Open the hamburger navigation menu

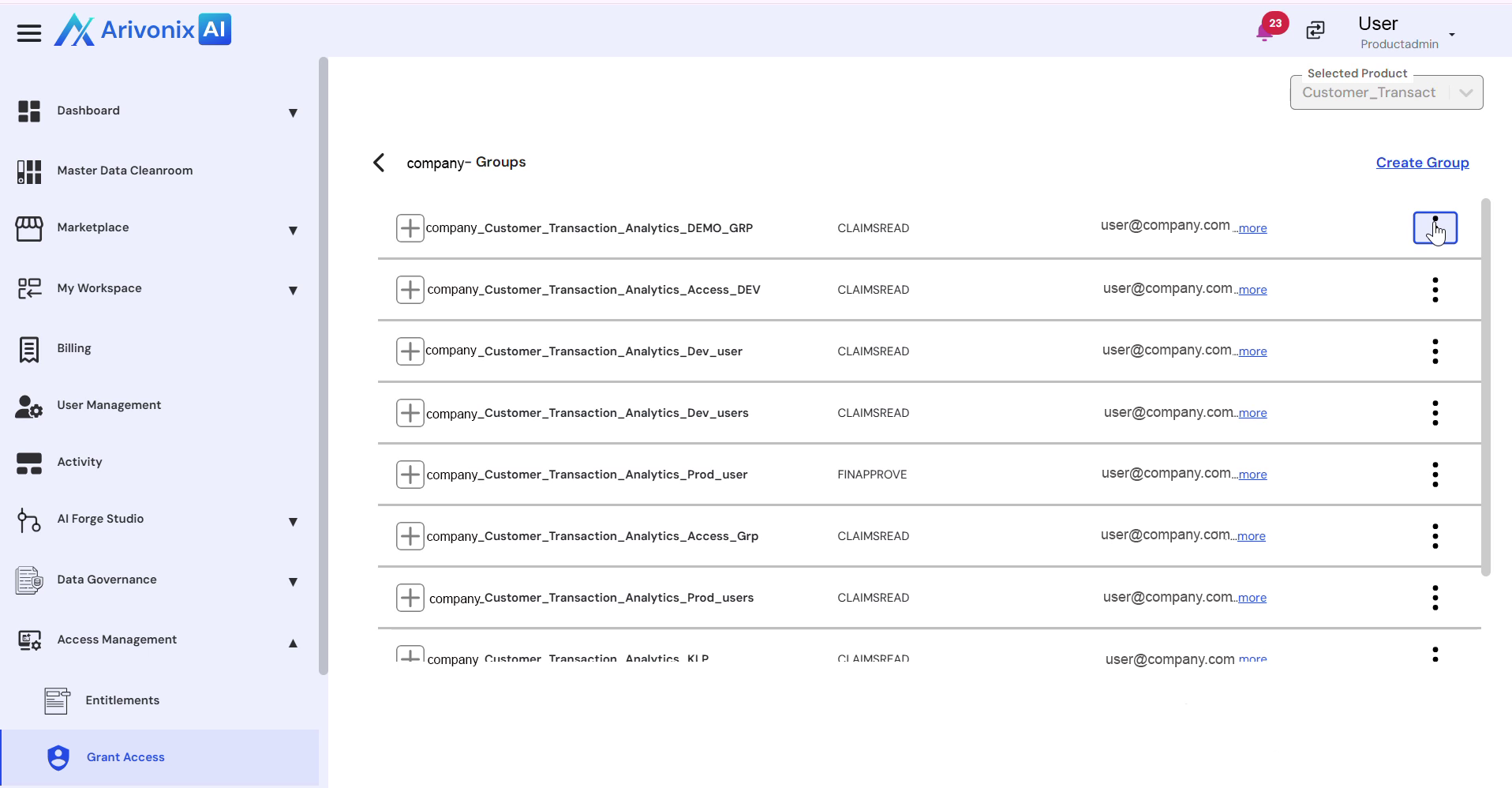(29, 32)
